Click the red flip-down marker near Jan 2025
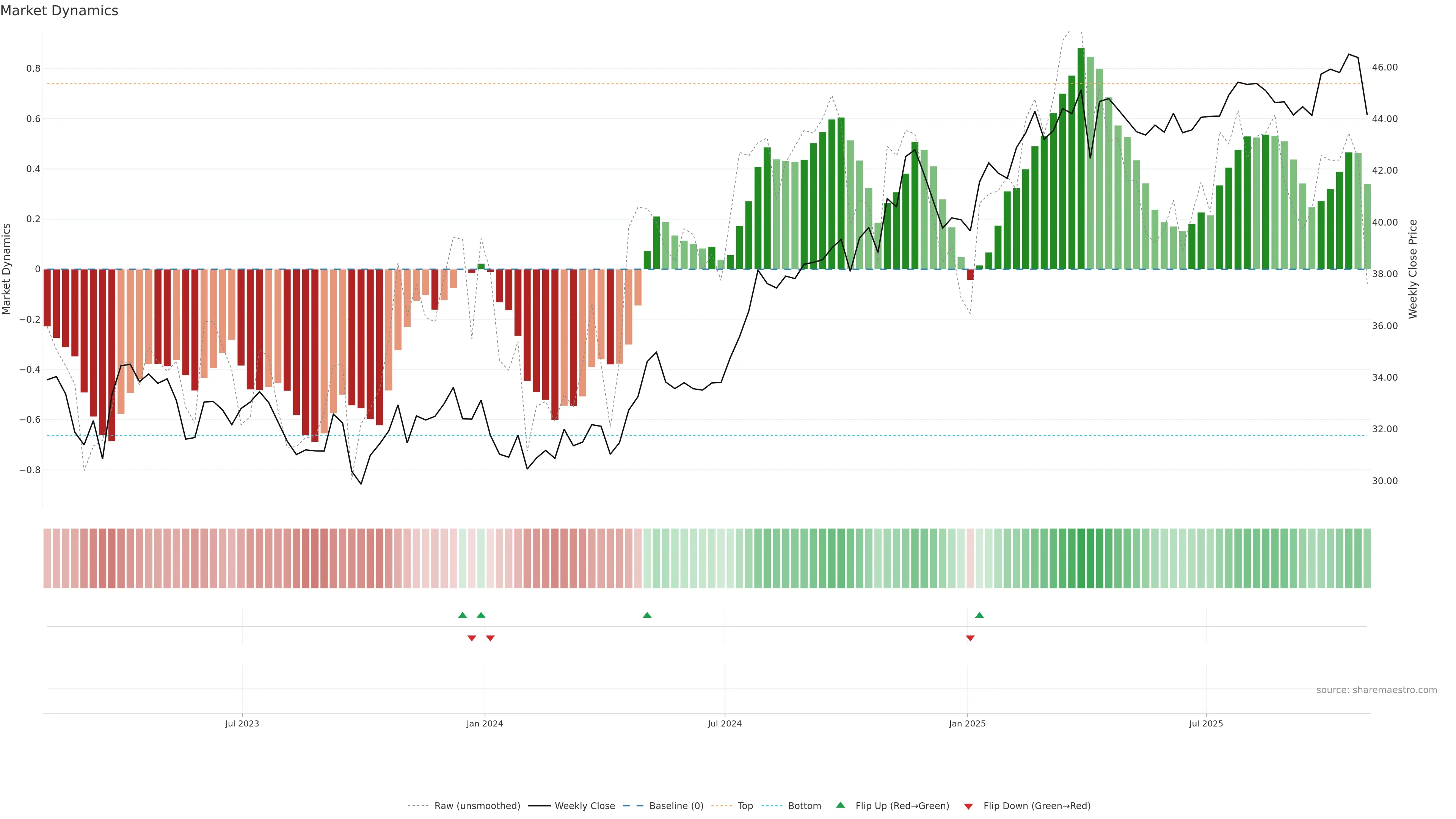 click(970, 638)
